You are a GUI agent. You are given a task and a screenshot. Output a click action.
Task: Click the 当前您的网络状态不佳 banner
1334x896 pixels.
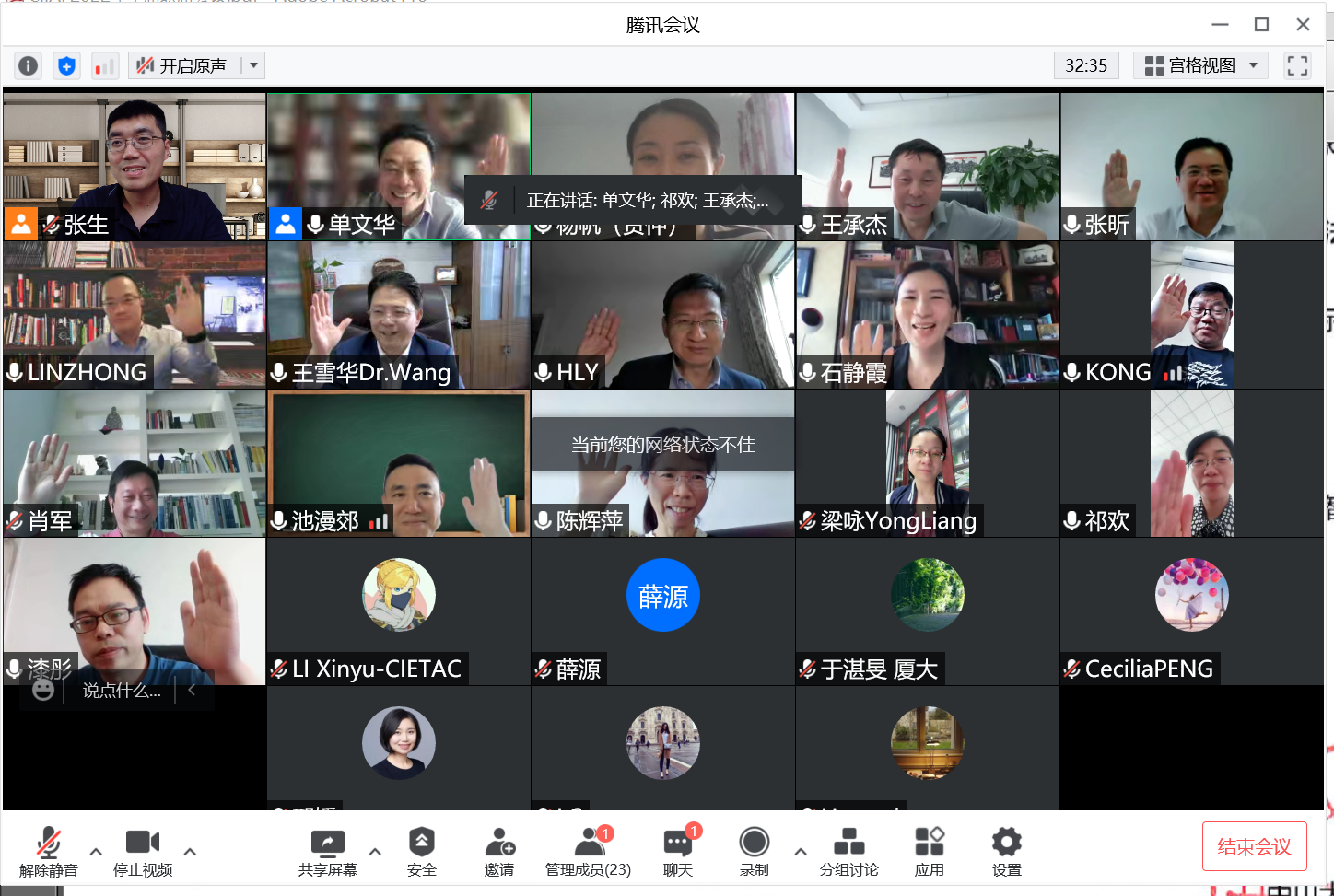pyautogui.click(x=663, y=445)
